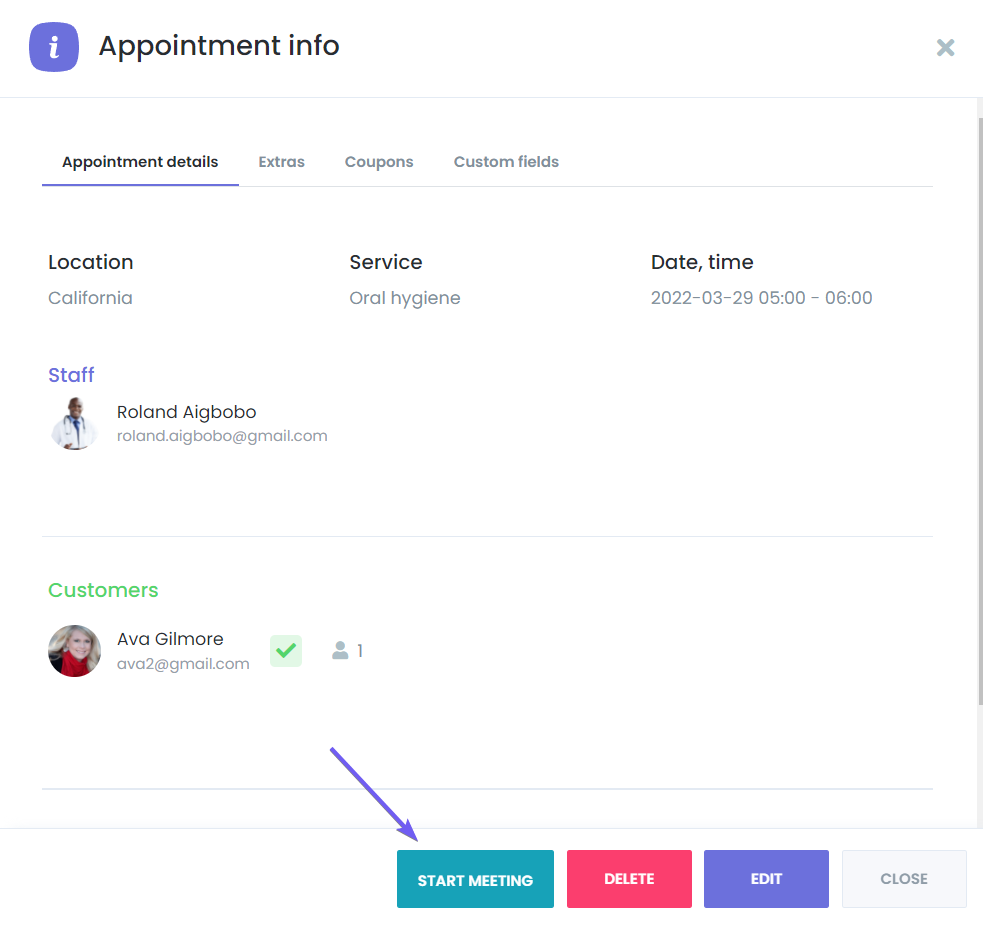
Task: Toggle Ava Gilmore's approval status checkbox
Action: [285, 651]
